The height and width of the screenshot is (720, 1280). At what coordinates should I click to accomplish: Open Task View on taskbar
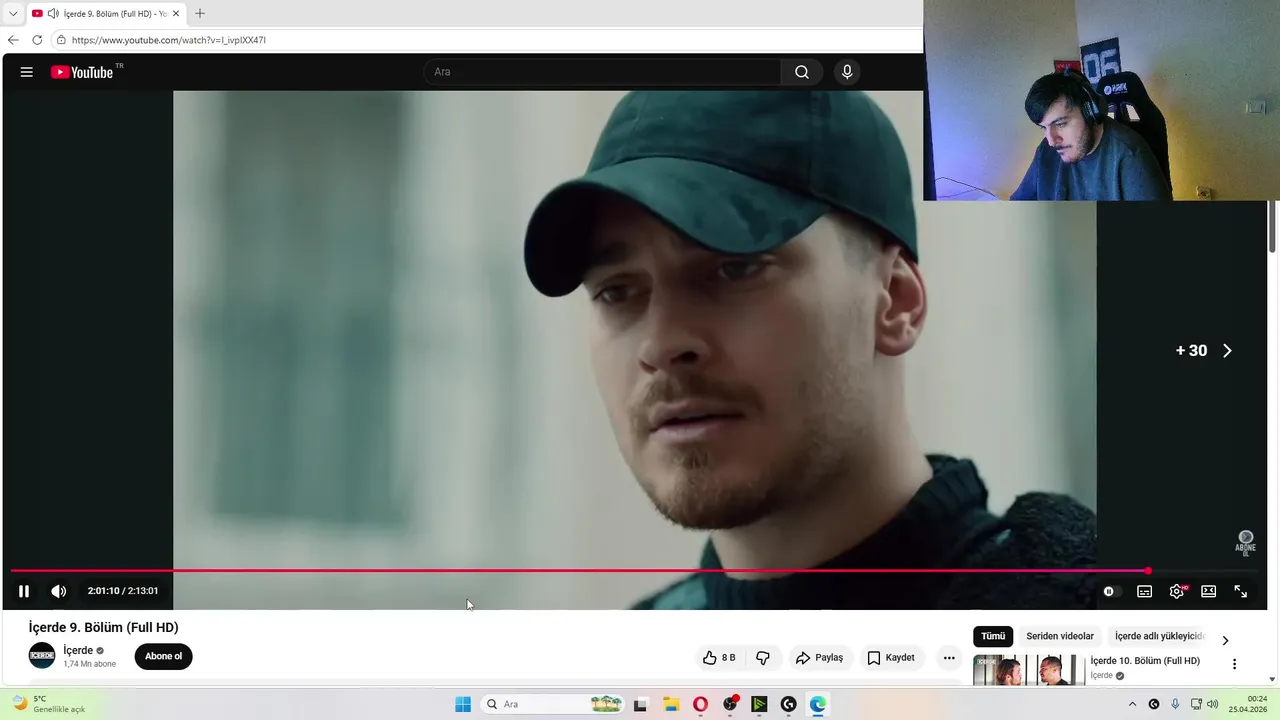[640, 704]
